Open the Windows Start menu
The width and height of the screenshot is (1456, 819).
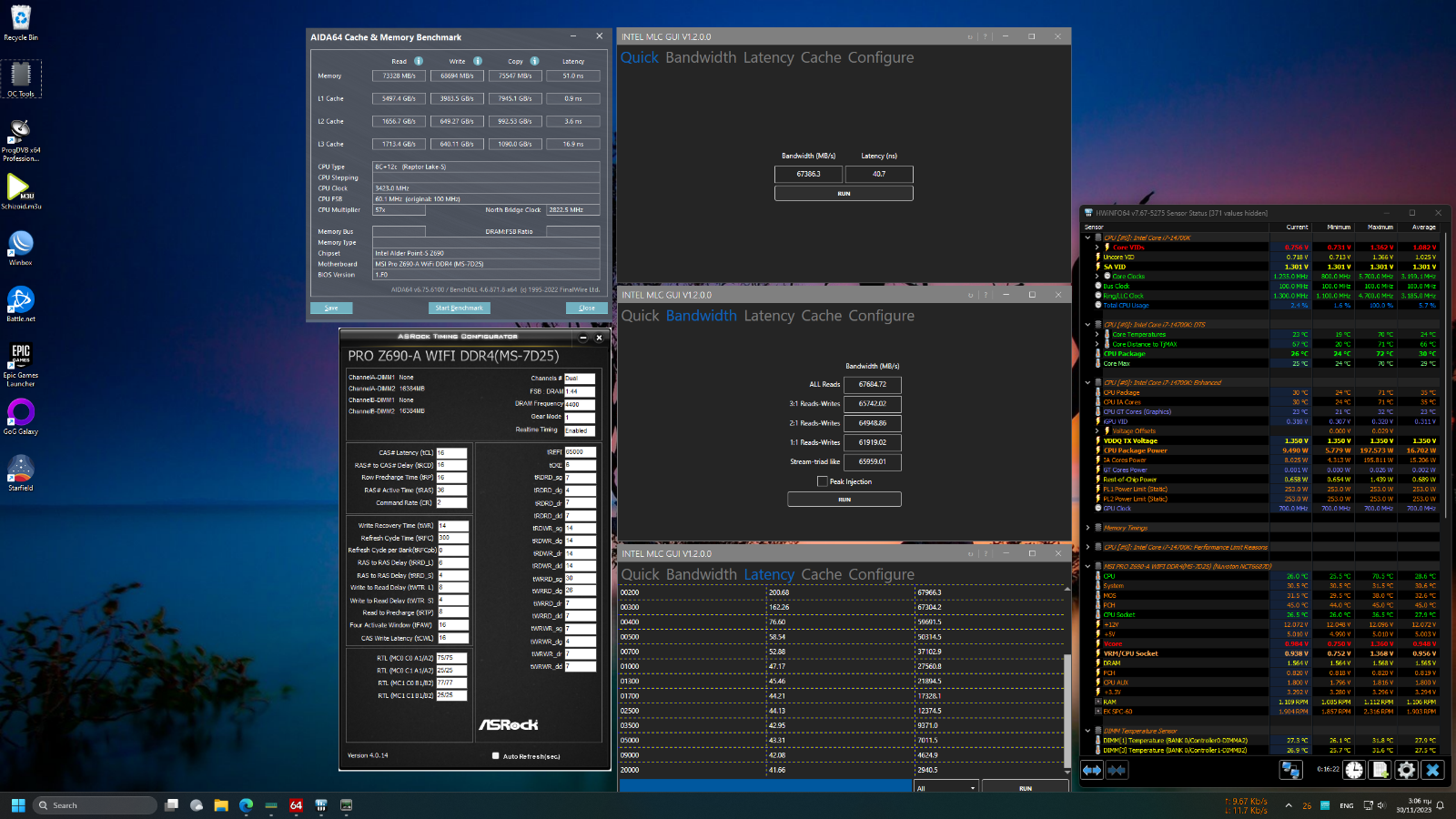point(18,805)
